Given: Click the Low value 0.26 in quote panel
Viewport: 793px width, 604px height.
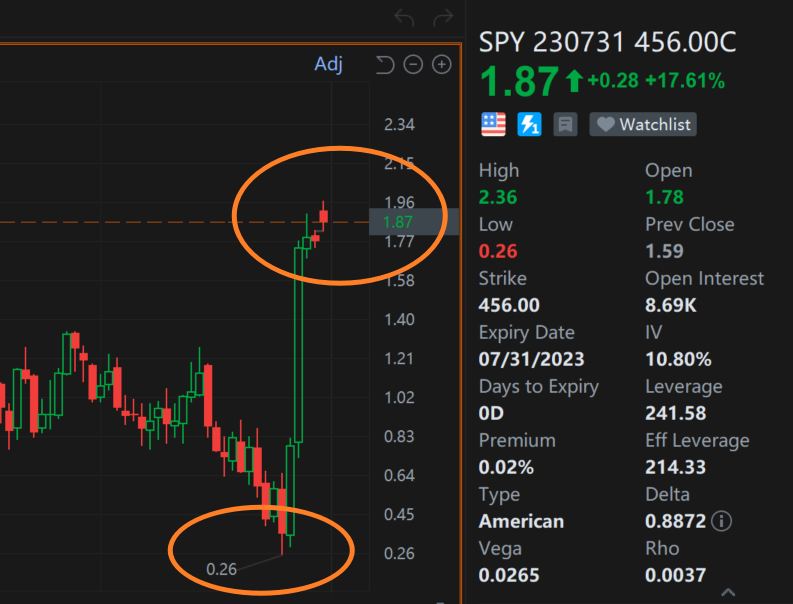Looking at the screenshot, I should 498,251.
